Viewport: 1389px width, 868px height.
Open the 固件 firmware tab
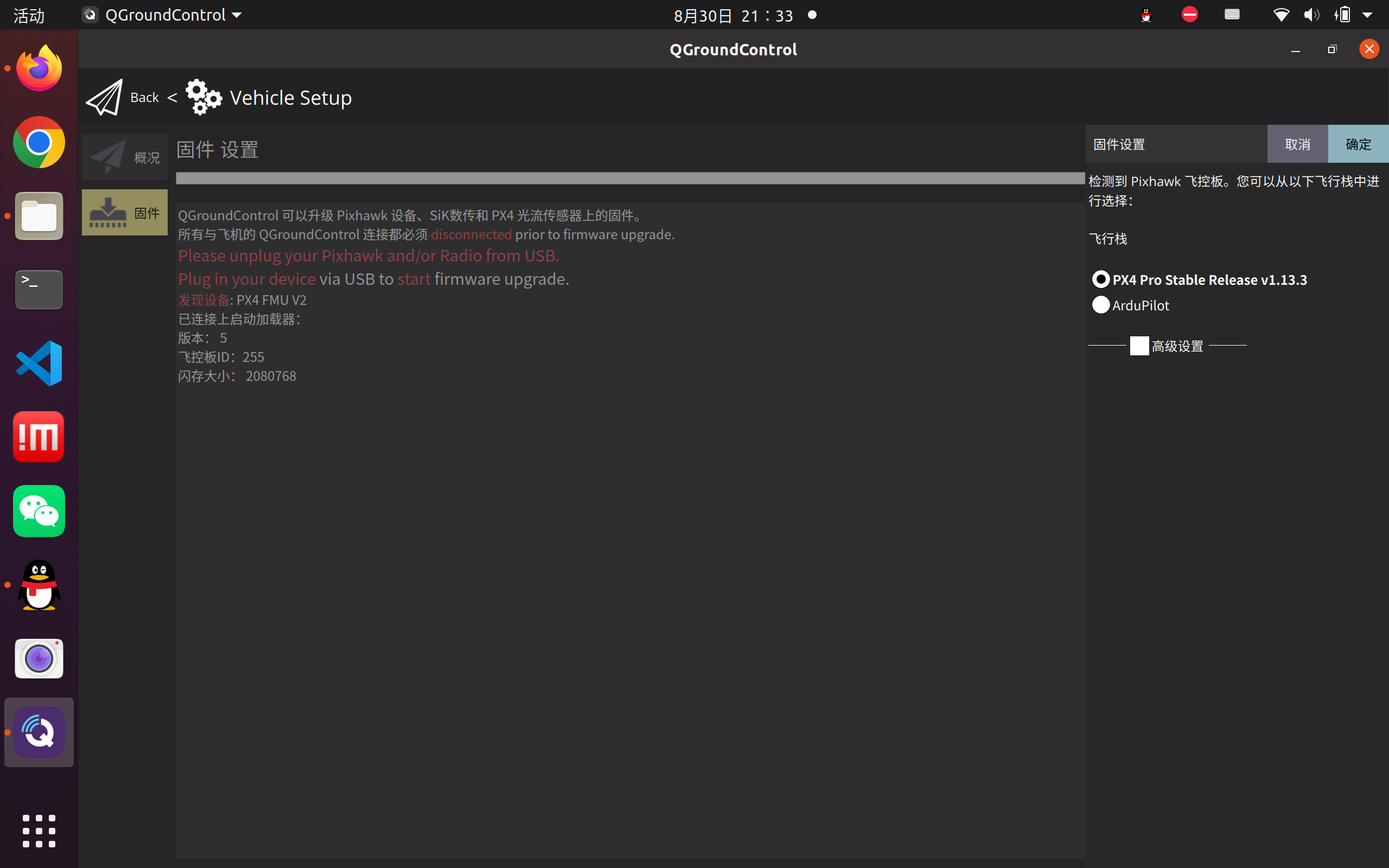pyautogui.click(x=125, y=213)
